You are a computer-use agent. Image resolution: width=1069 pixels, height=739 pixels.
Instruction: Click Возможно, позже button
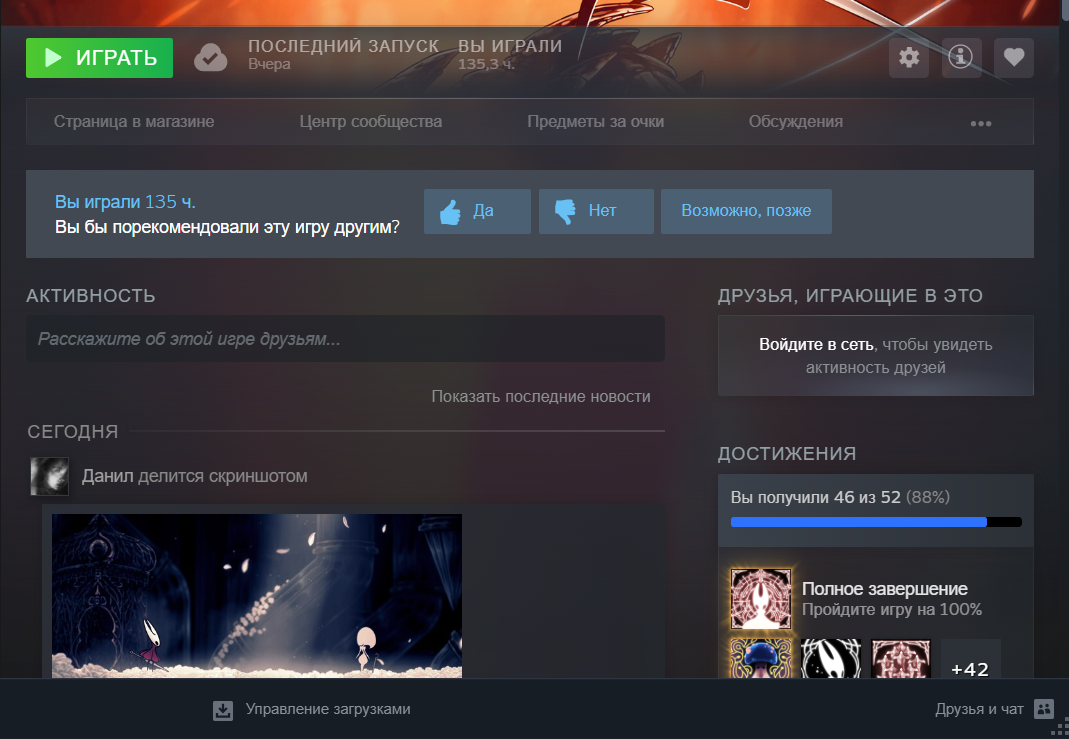[x=746, y=211]
